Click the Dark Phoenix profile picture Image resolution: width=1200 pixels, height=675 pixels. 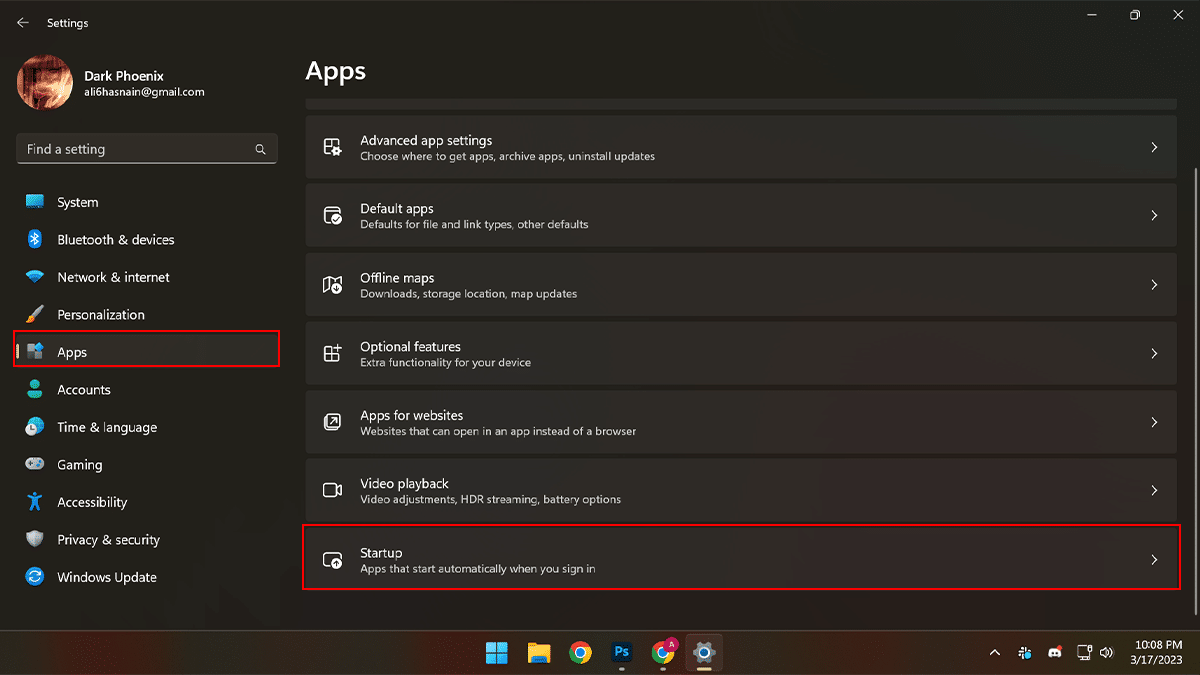[45, 83]
